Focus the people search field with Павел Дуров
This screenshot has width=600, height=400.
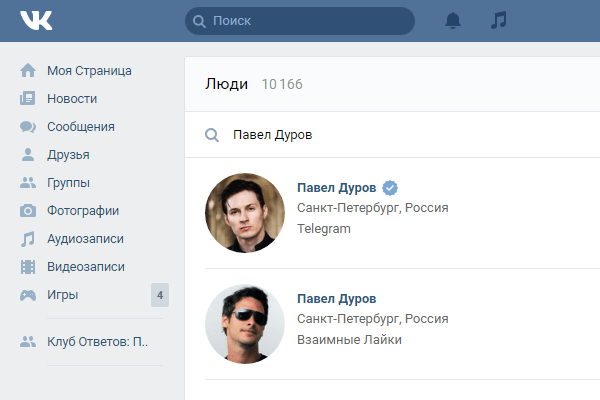(400, 135)
